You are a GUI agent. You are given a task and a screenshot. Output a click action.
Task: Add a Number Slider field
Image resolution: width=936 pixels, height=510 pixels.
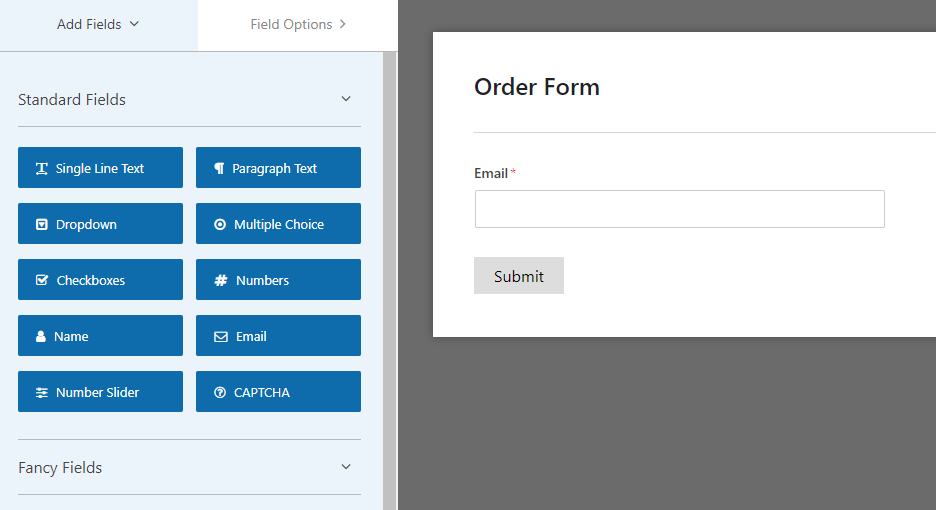tap(100, 392)
